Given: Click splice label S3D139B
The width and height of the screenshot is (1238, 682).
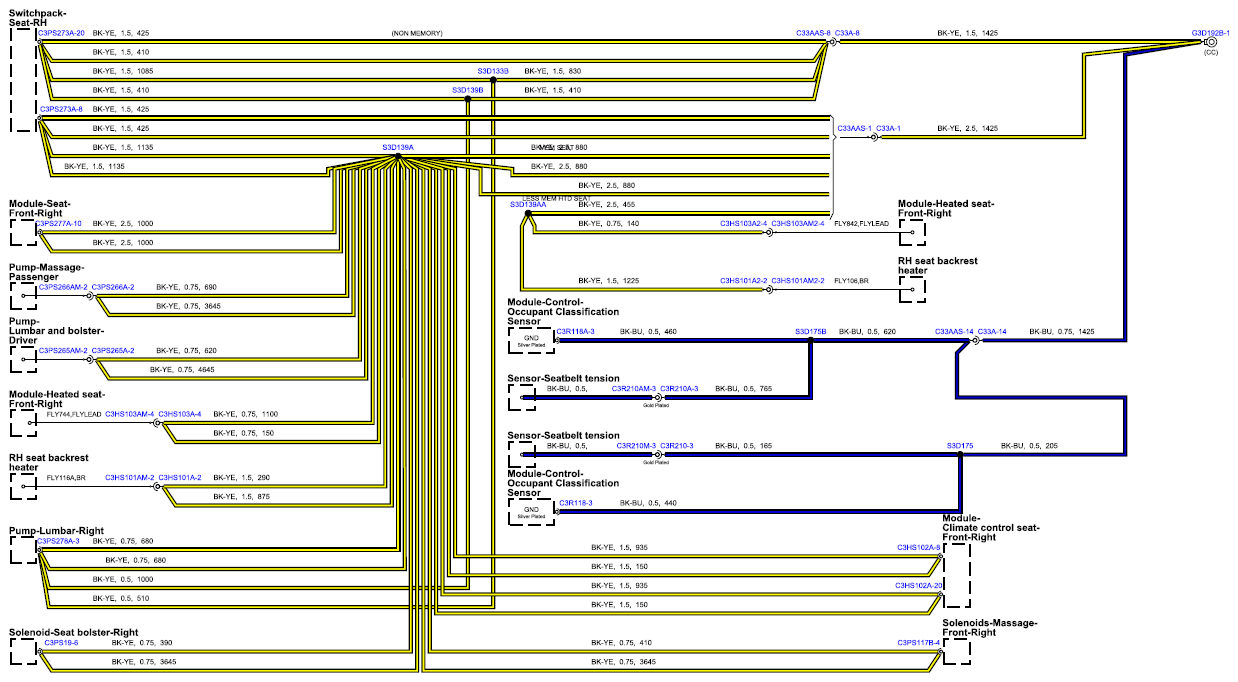Looking at the screenshot, I should (468, 90).
